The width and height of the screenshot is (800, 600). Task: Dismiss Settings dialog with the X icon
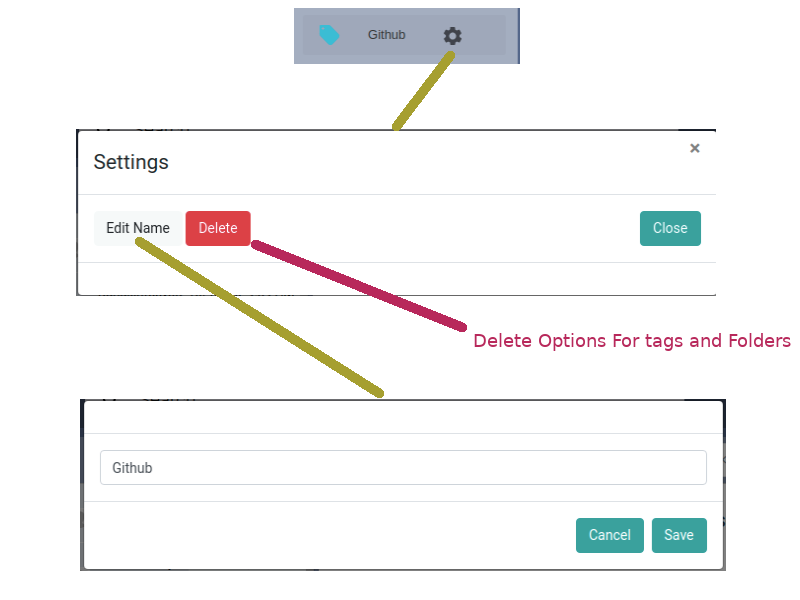click(x=695, y=148)
